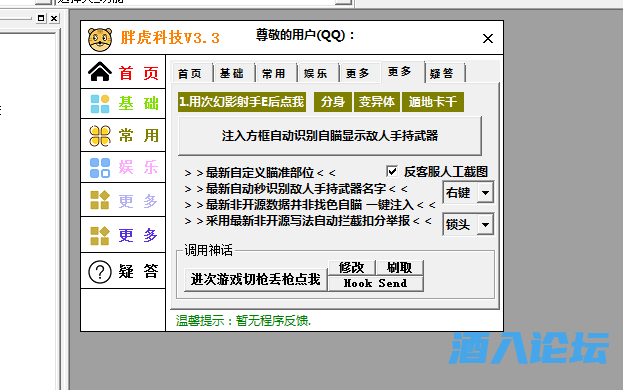Click the 温馨提示 status message
This screenshot has width=623, height=390.
pyautogui.click(x=243, y=320)
